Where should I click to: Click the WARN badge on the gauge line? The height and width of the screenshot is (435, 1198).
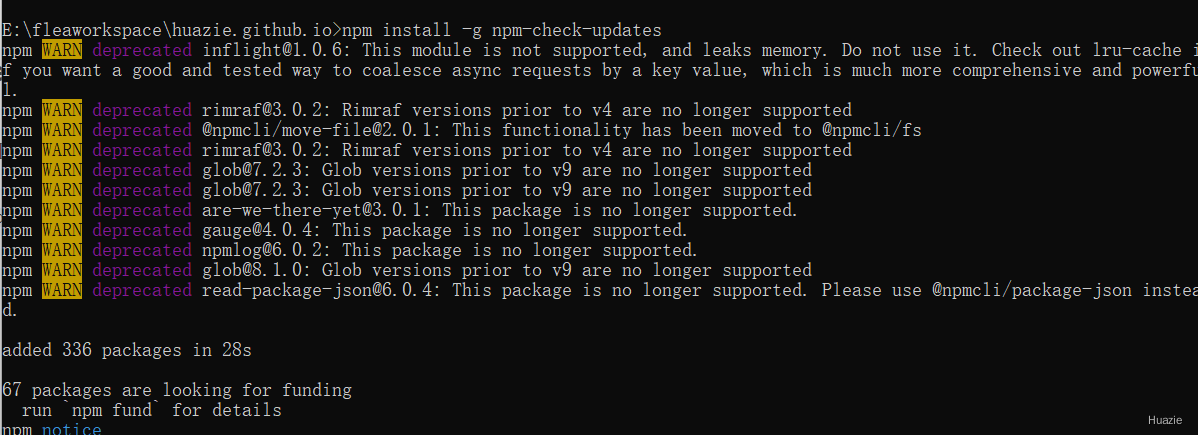pos(62,230)
